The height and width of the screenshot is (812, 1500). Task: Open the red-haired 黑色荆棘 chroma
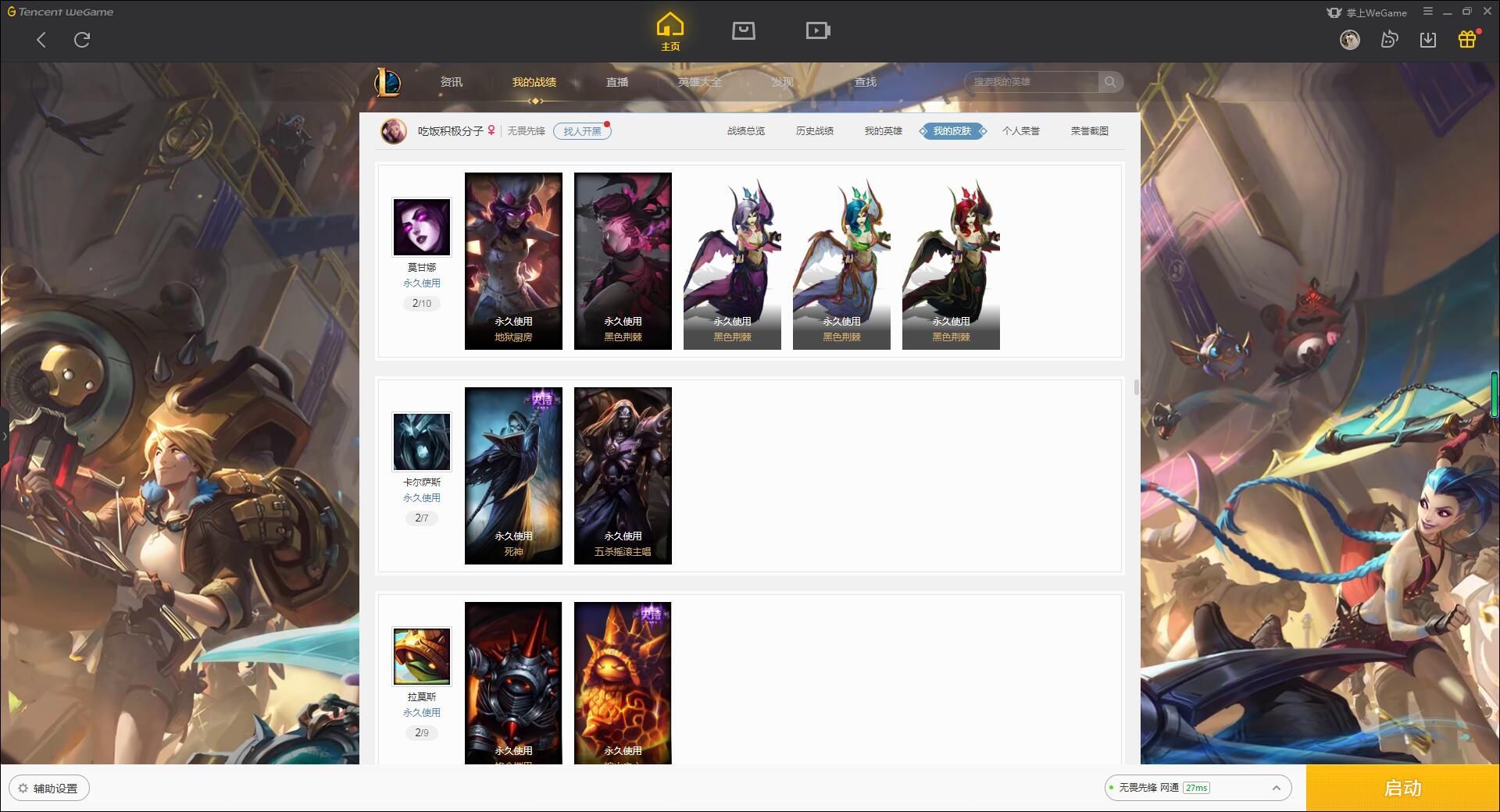pyautogui.click(x=951, y=261)
